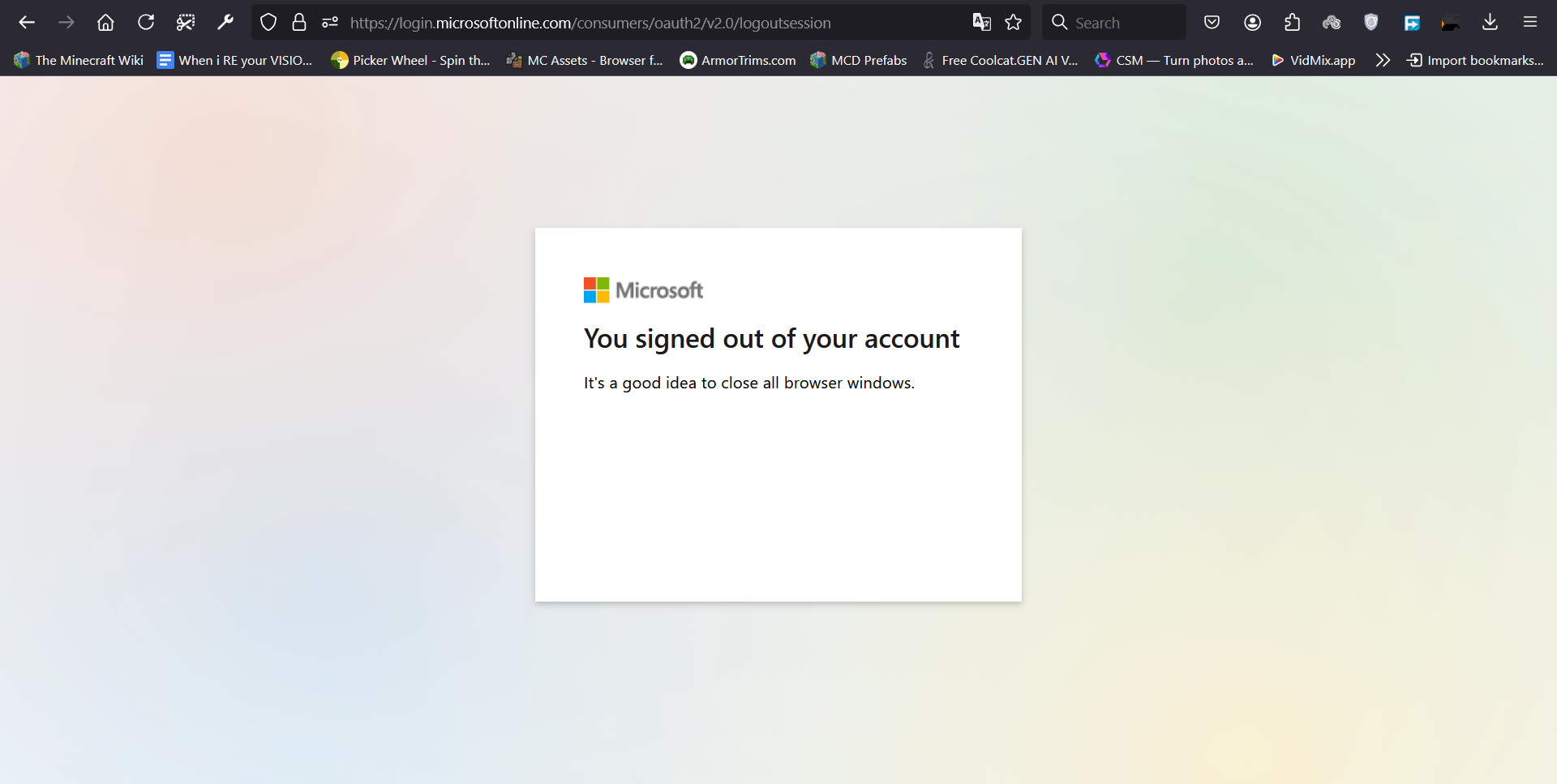This screenshot has height=784, width=1557.
Task: Open the application hamburger menu
Action: 1530,23
